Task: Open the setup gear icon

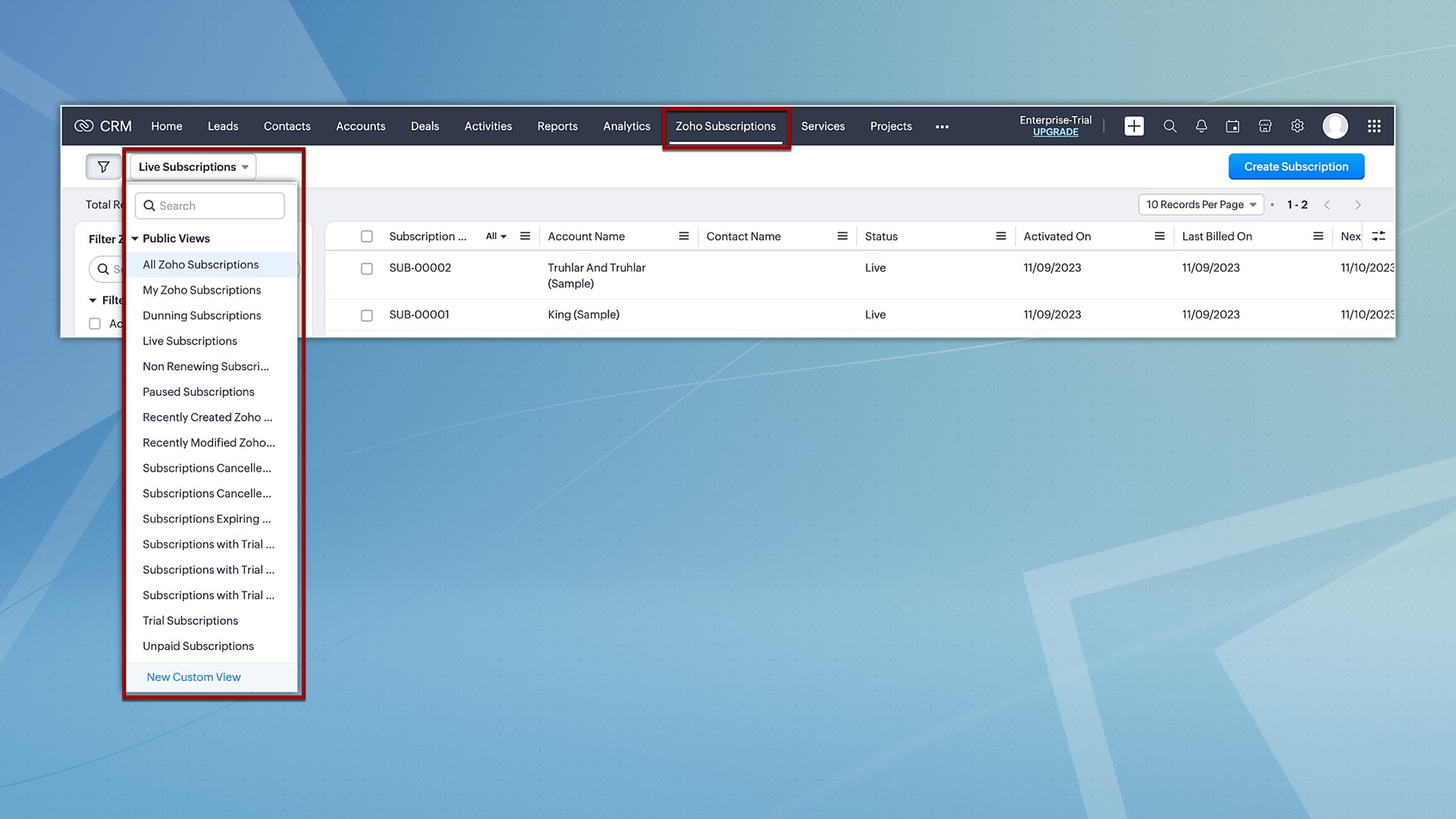Action: point(1297,126)
